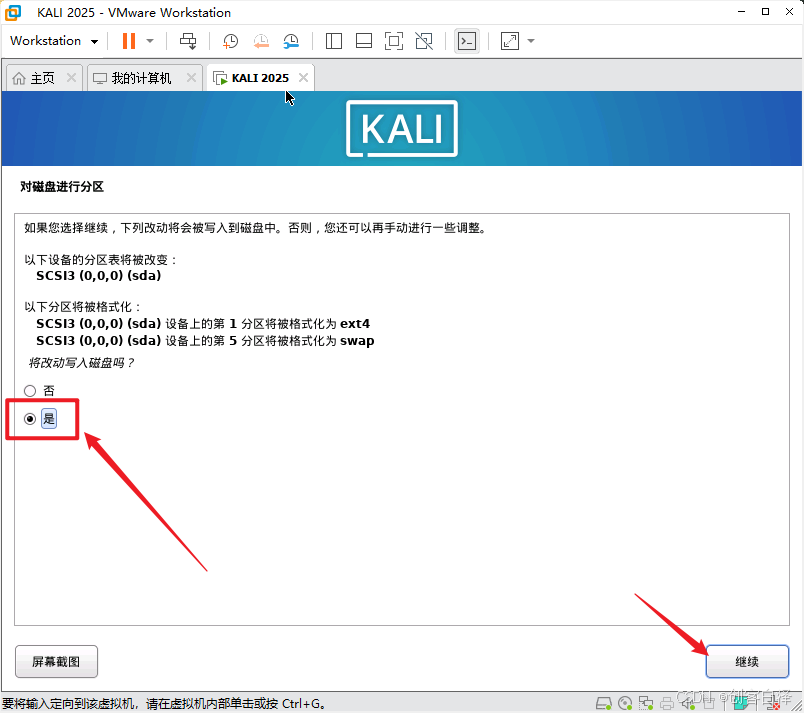Close the 我的计算机 tab
The height and width of the screenshot is (713, 804).
191,77
